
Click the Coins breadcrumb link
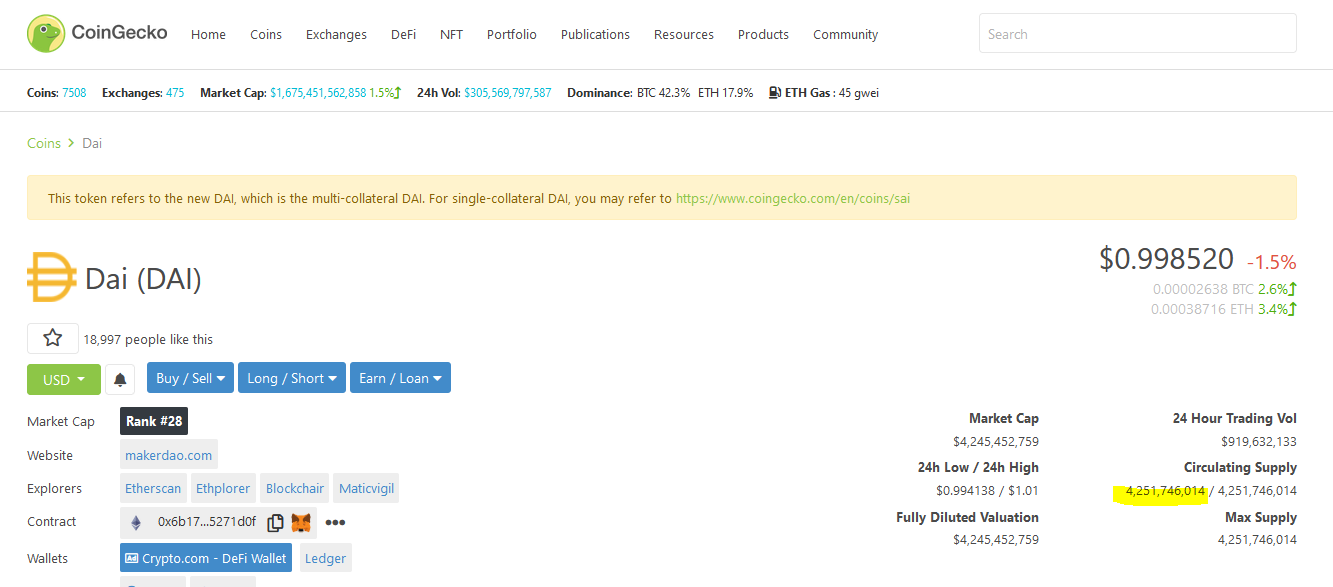tap(44, 143)
